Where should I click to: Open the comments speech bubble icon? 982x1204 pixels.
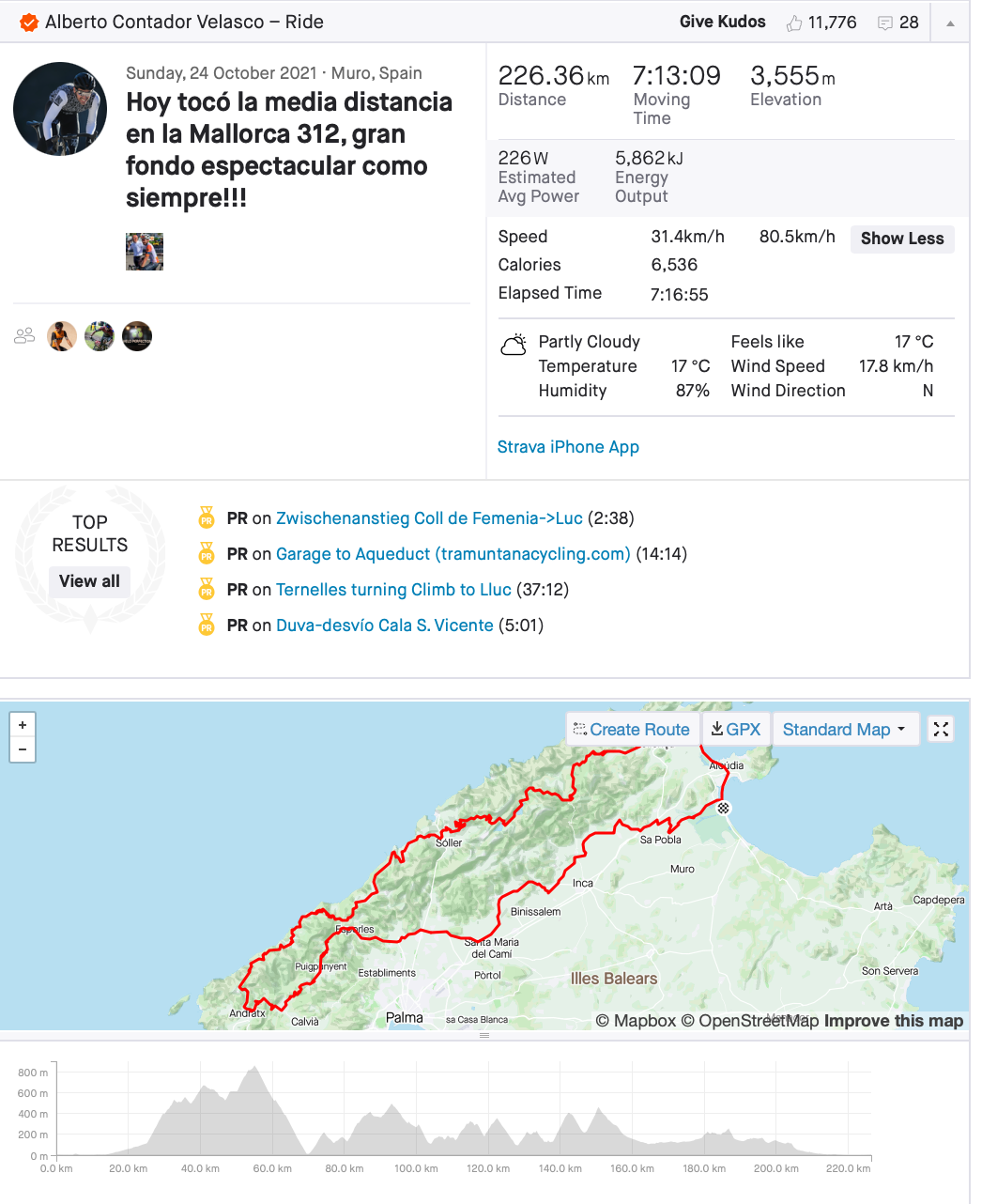[x=884, y=23]
